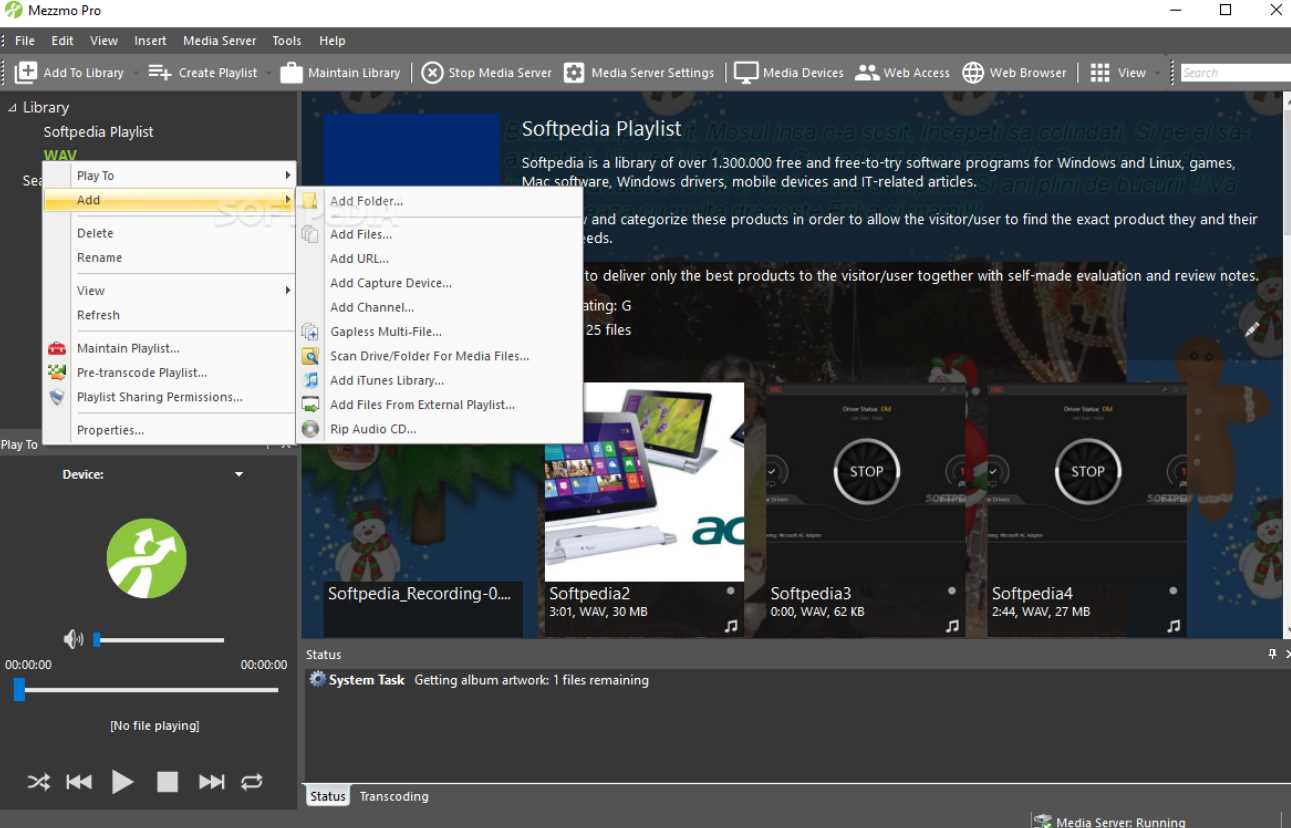Click the Rip Audio CD disc icon
This screenshot has width=1291, height=828.
coord(311,429)
